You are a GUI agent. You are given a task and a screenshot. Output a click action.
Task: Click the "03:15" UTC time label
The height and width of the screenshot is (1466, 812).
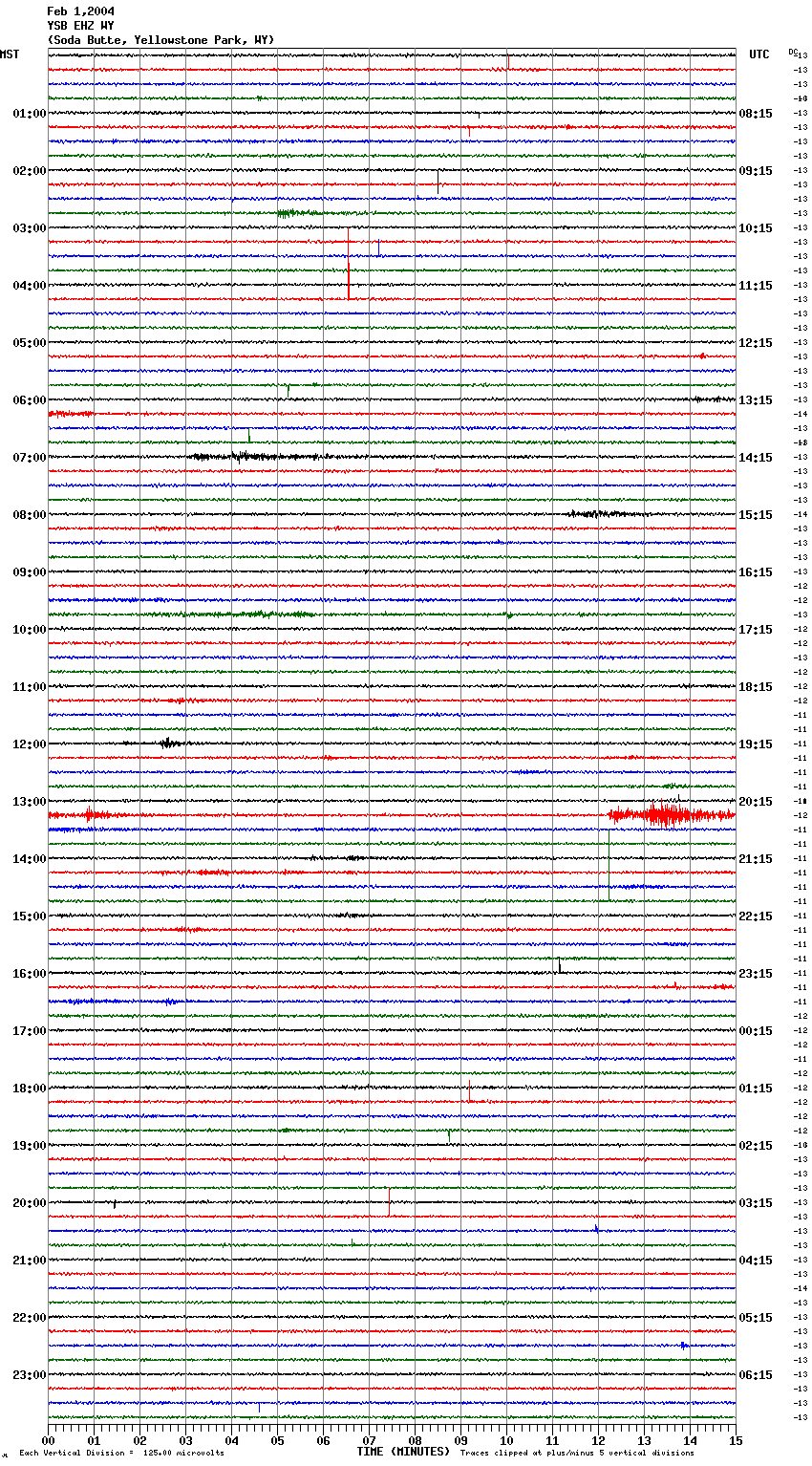pos(756,1203)
